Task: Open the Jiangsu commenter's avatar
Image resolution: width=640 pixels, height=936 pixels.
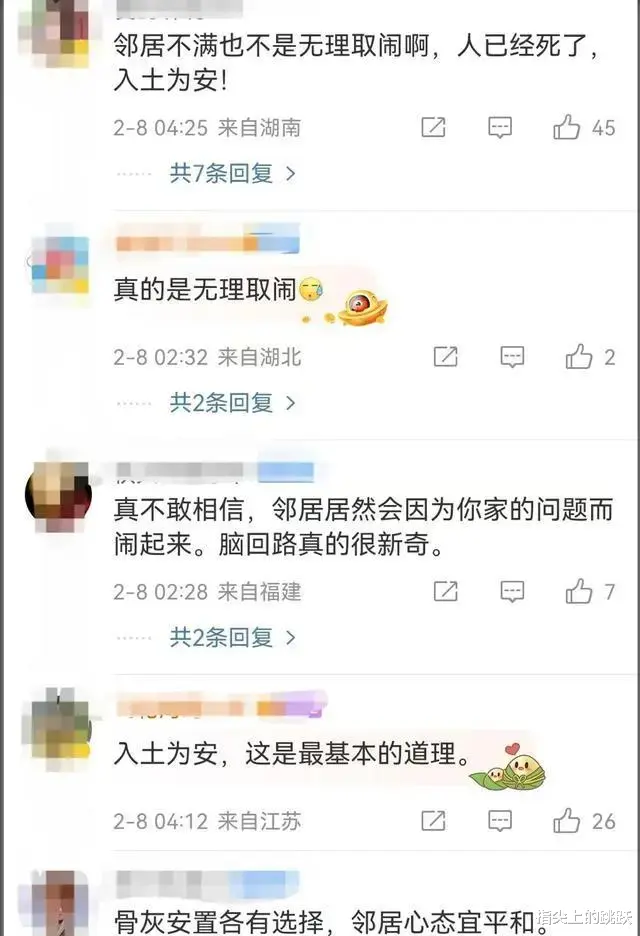Action: (59, 723)
